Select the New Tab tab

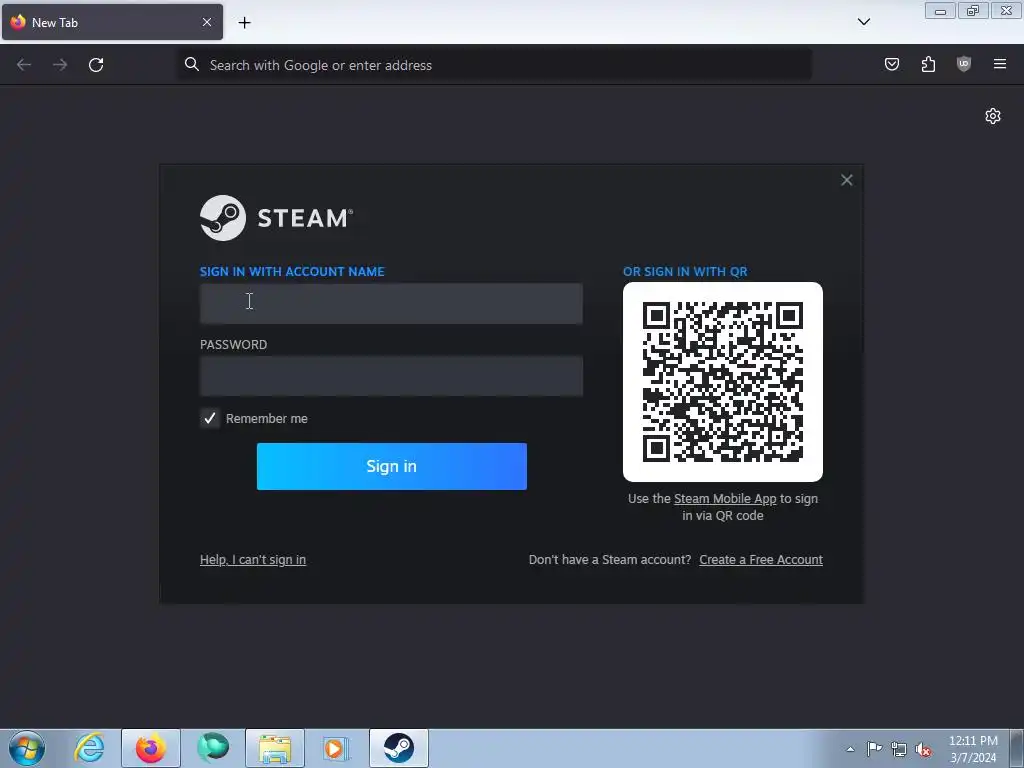112,22
